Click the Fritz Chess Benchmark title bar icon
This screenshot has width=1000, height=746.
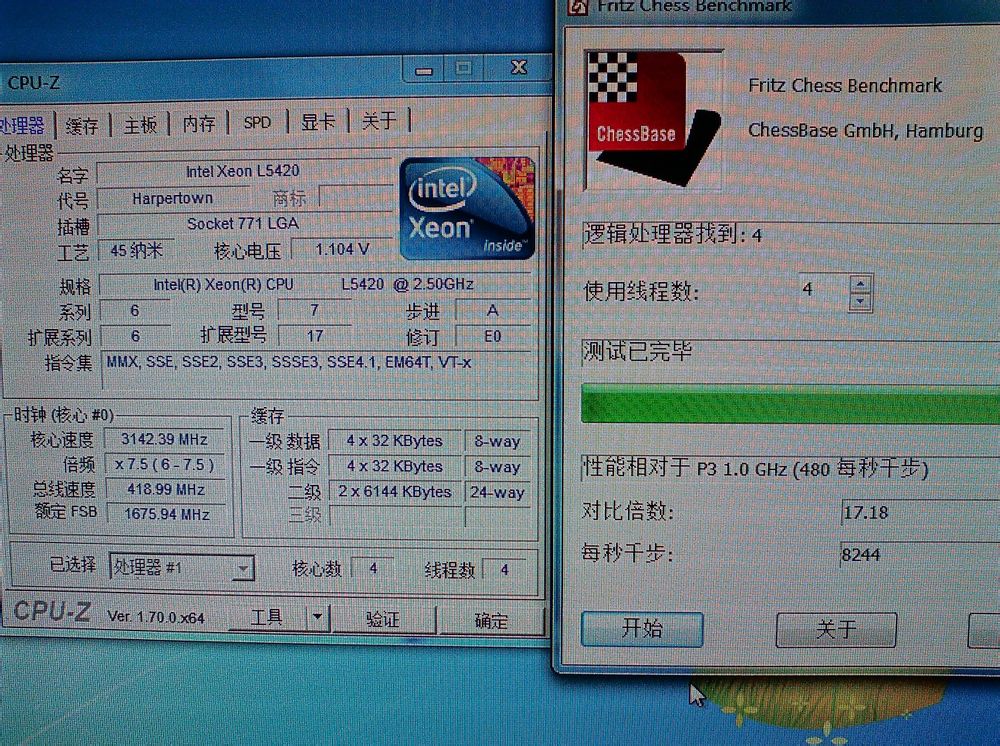click(x=577, y=7)
